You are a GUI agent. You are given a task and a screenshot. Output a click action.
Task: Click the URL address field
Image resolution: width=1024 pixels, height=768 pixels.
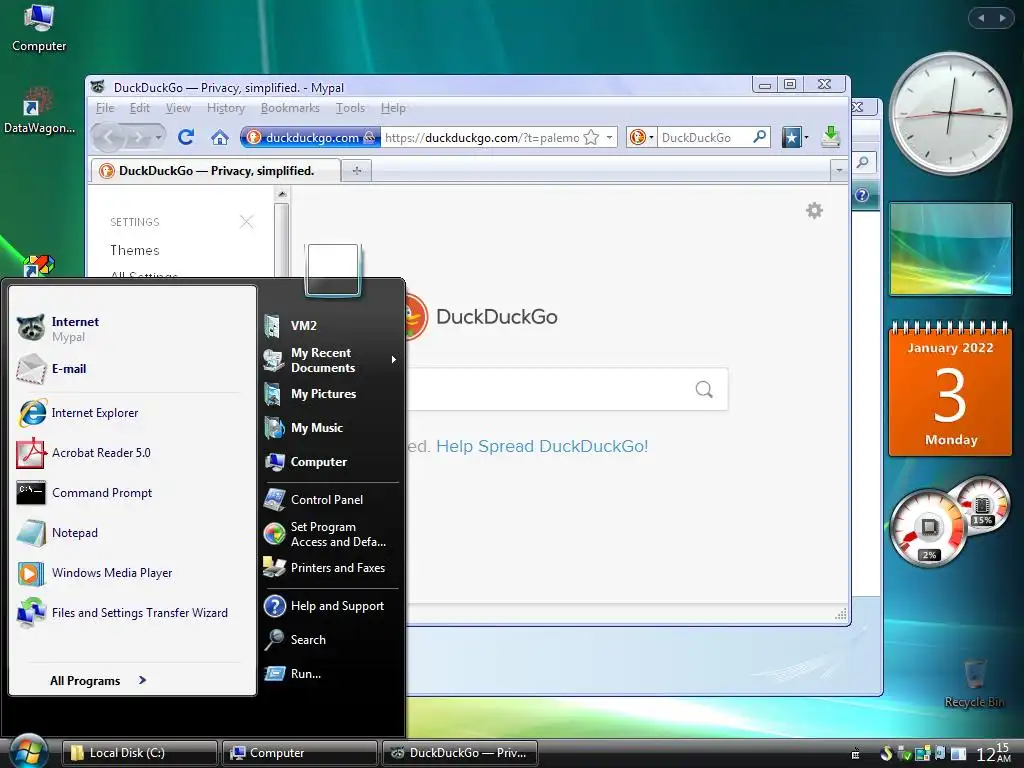[482, 138]
